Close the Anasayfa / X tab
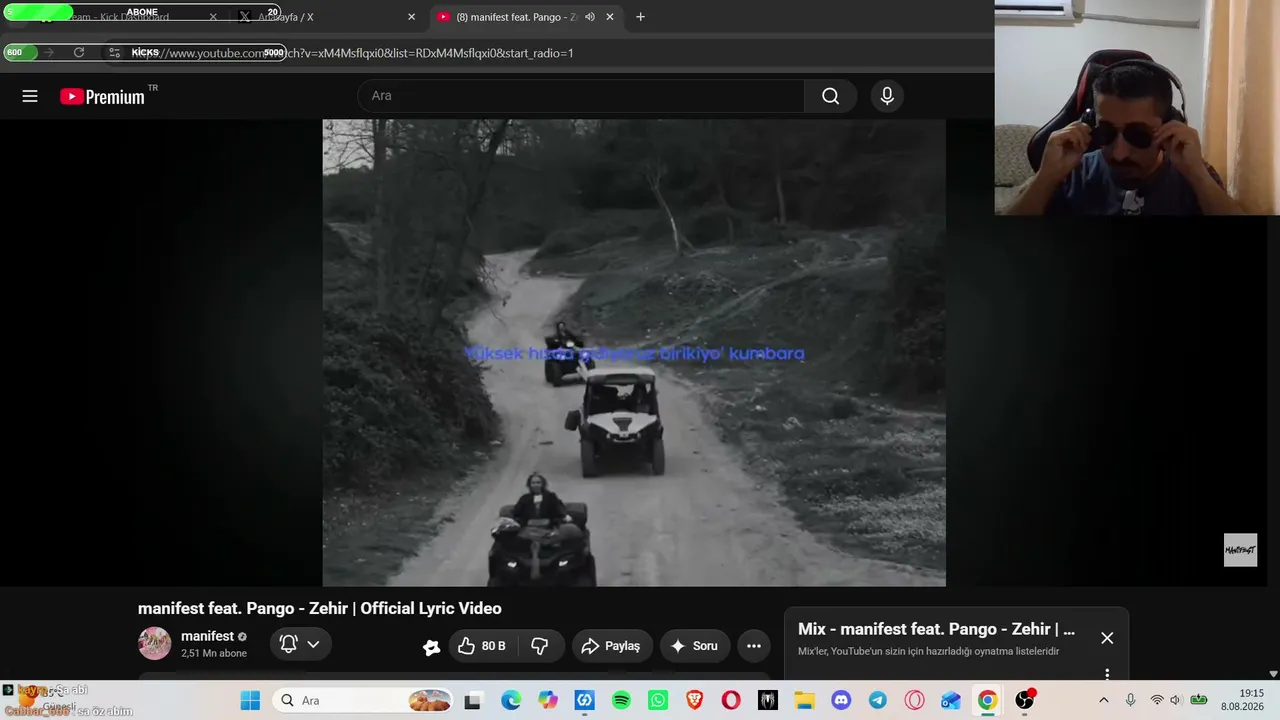This screenshot has width=1280, height=720. (411, 17)
